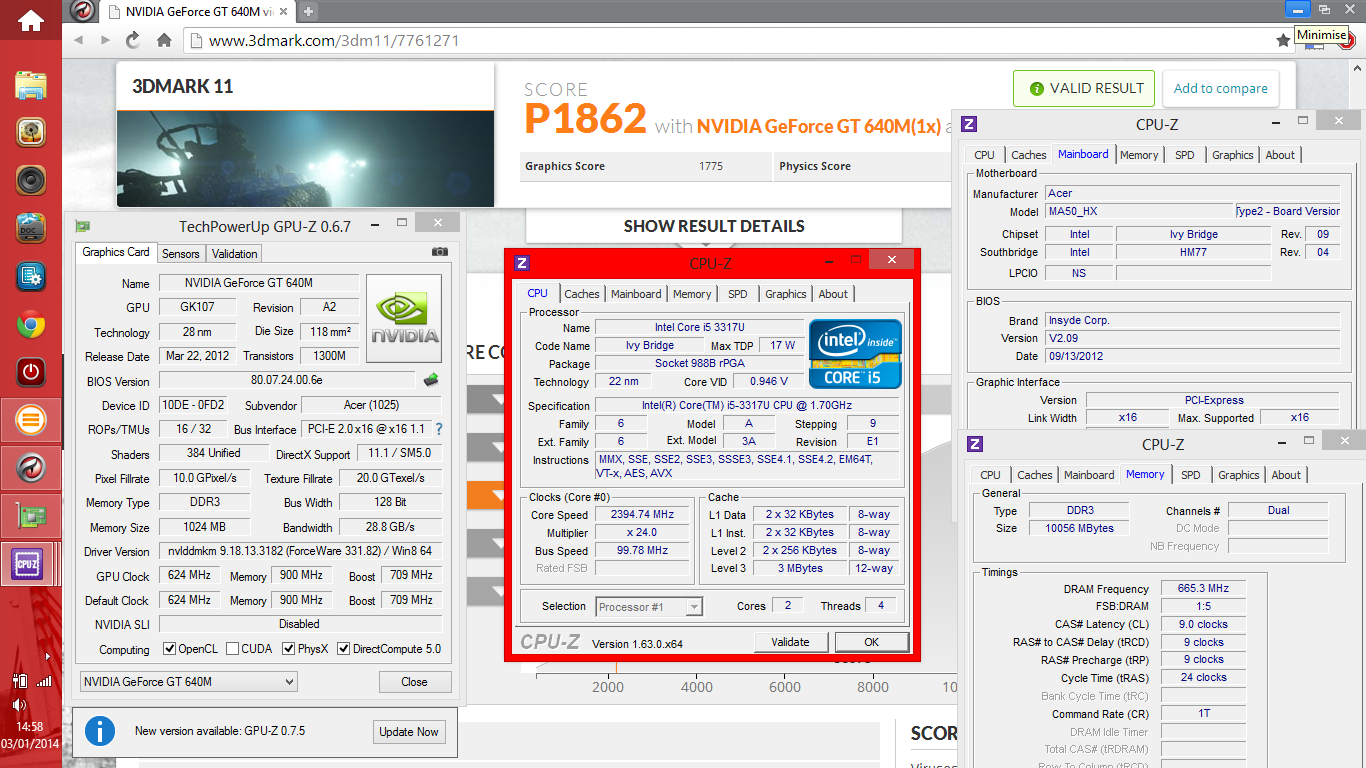Select SPD tab in red-framed CPU-Z
1366x768 pixels.
[737, 294]
